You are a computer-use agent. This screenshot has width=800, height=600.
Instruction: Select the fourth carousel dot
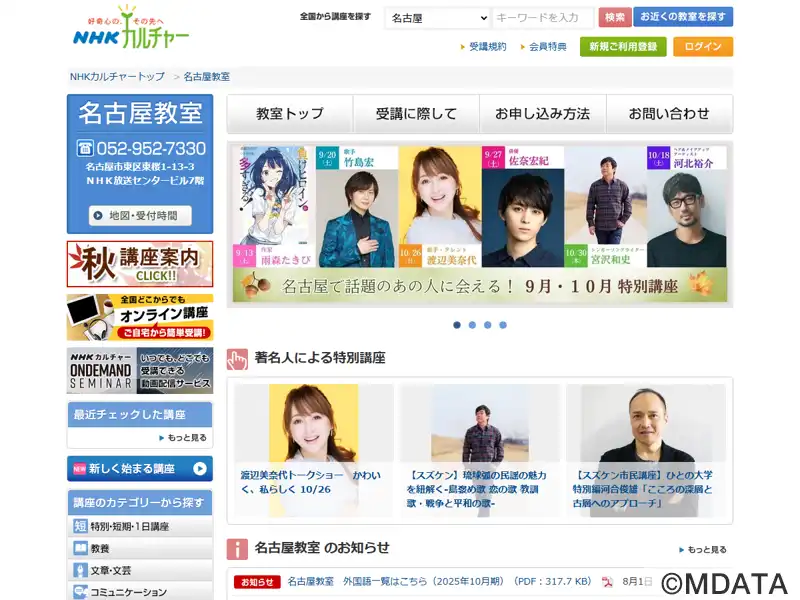503,325
